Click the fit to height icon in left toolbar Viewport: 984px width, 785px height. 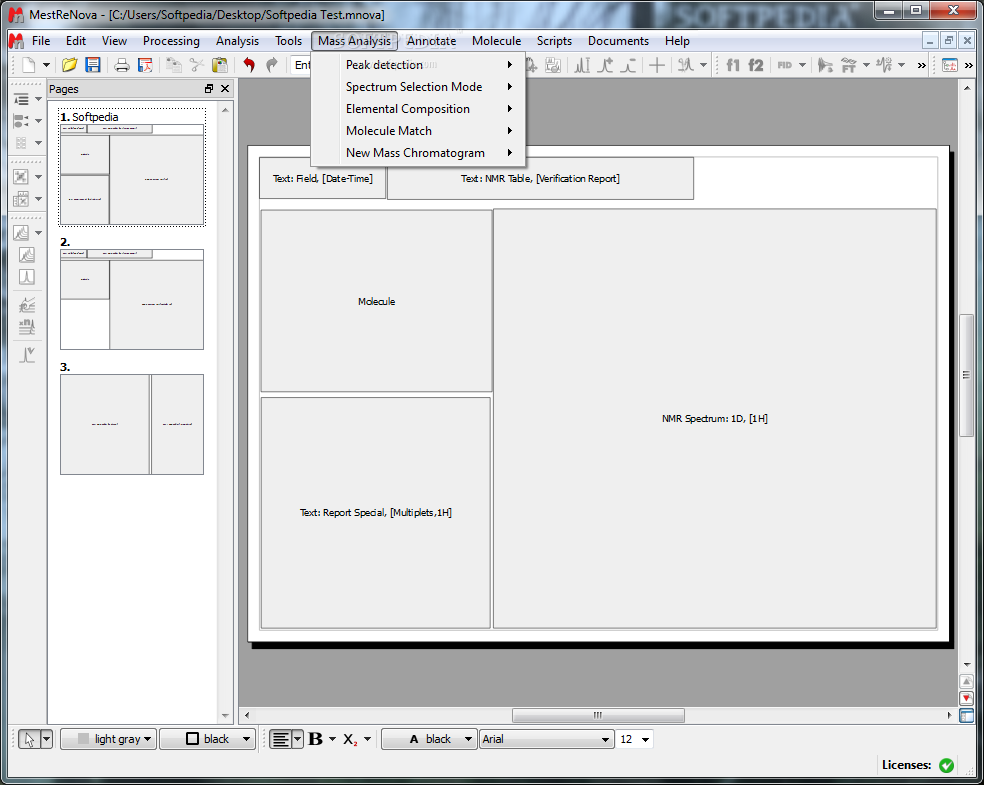pyautogui.click(x=21, y=177)
